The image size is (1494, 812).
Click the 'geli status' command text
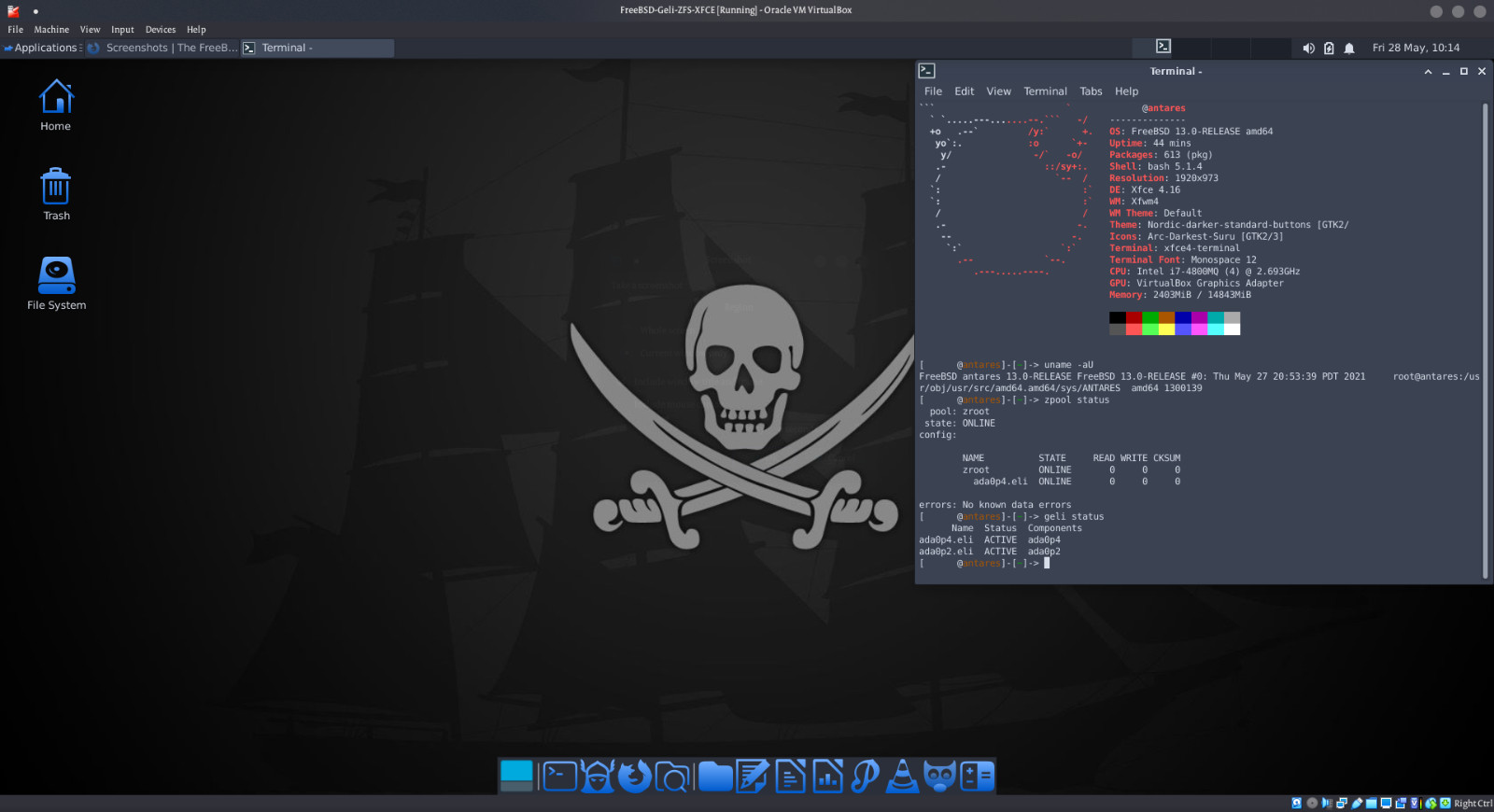pyautogui.click(x=1074, y=517)
